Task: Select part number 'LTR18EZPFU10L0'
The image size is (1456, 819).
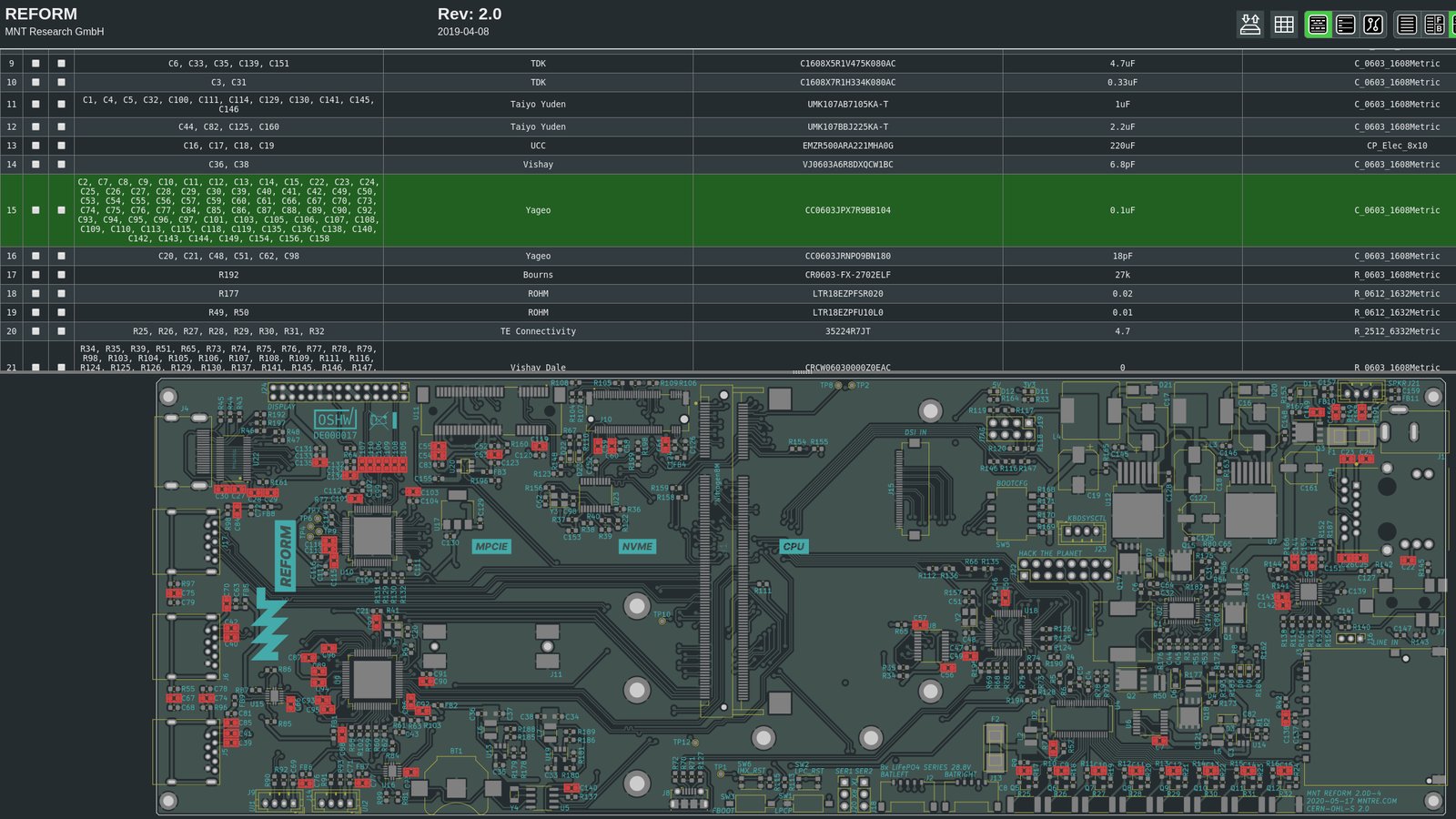Action: [x=847, y=312]
